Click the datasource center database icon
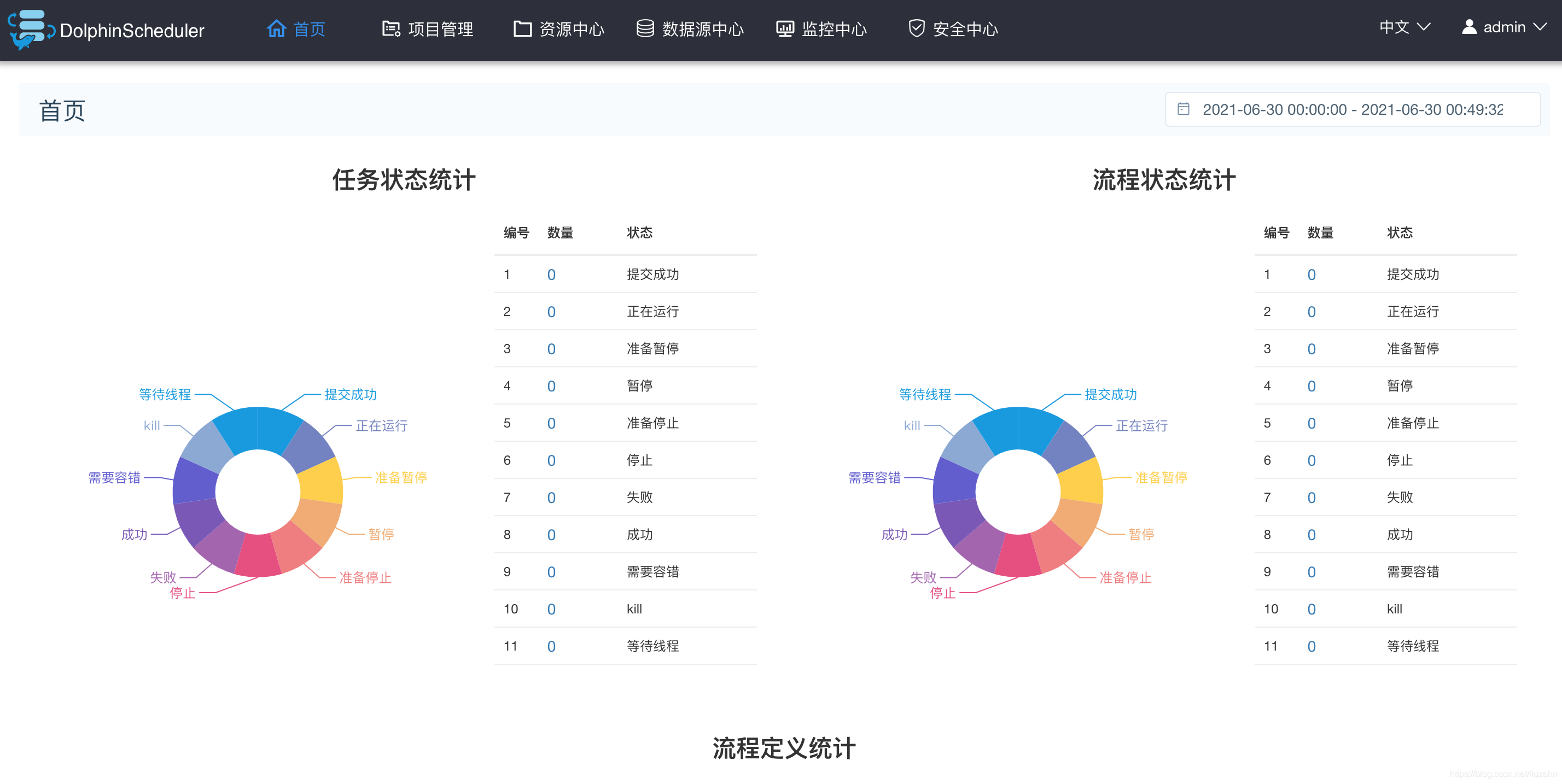This screenshot has width=1562, height=784. coord(645,28)
